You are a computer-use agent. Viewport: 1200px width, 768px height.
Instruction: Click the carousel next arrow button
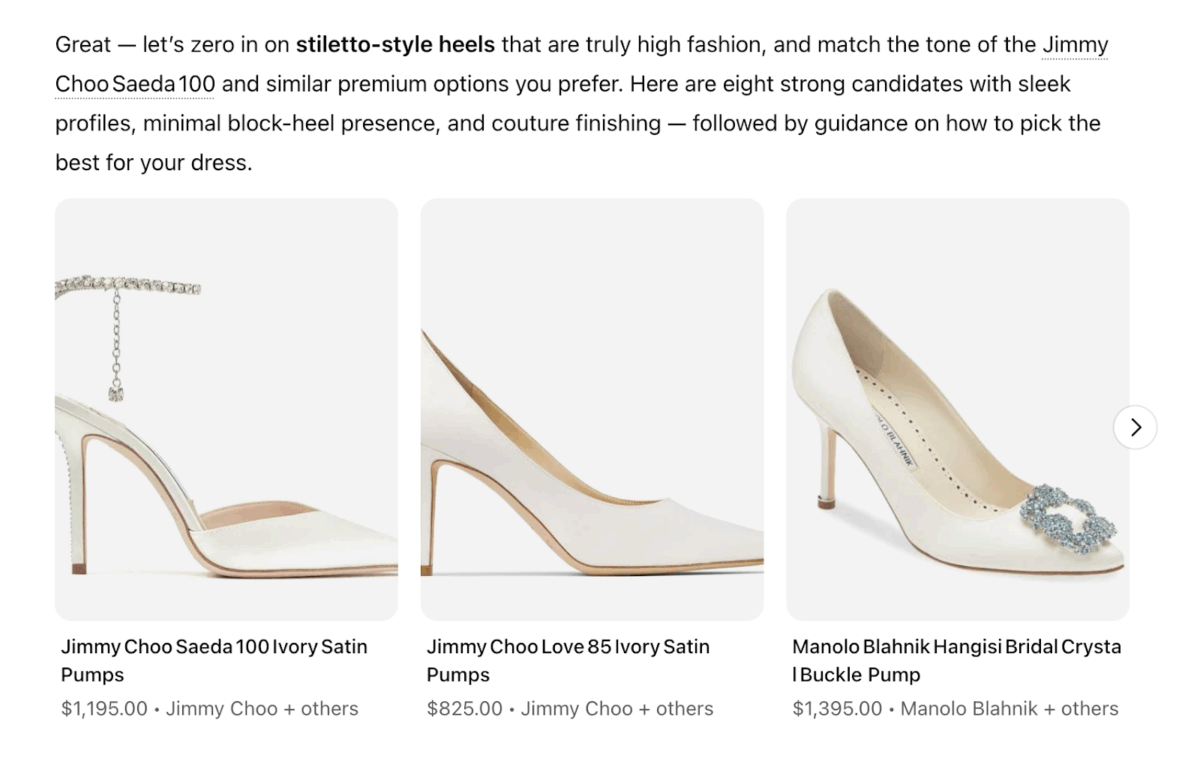(x=1135, y=428)
